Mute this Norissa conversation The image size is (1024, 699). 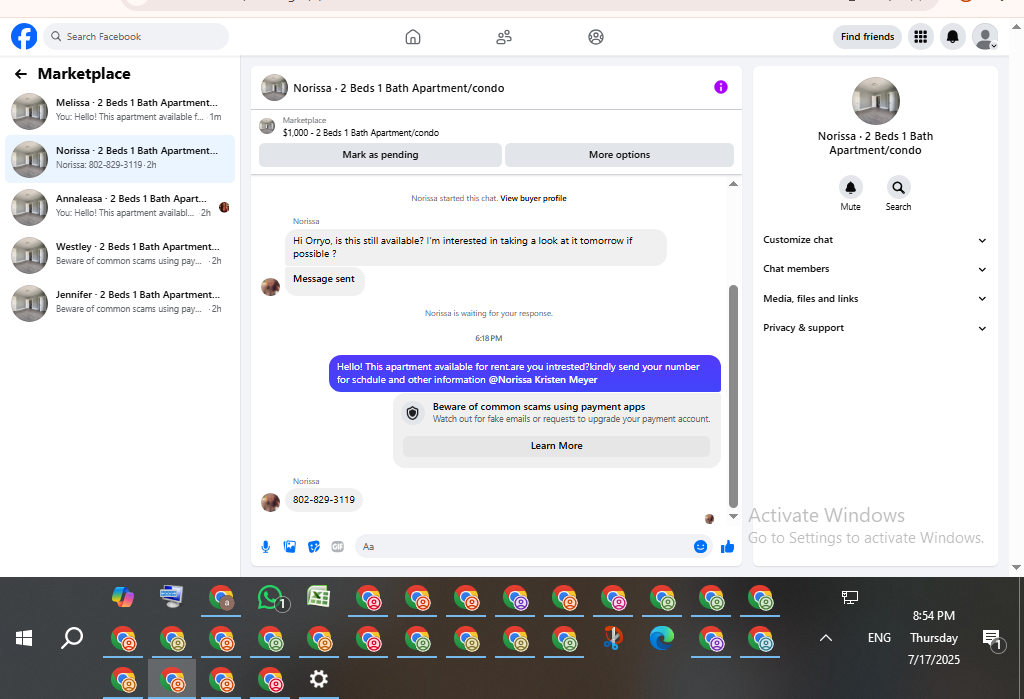(850, 188)
